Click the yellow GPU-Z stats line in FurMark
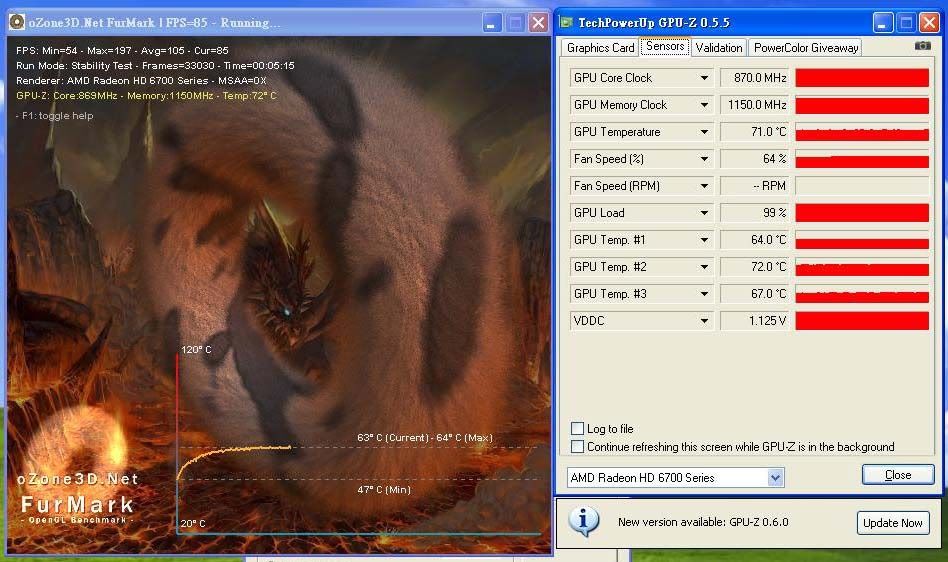This screenshot has width=948, height=562. pos(146,95)
